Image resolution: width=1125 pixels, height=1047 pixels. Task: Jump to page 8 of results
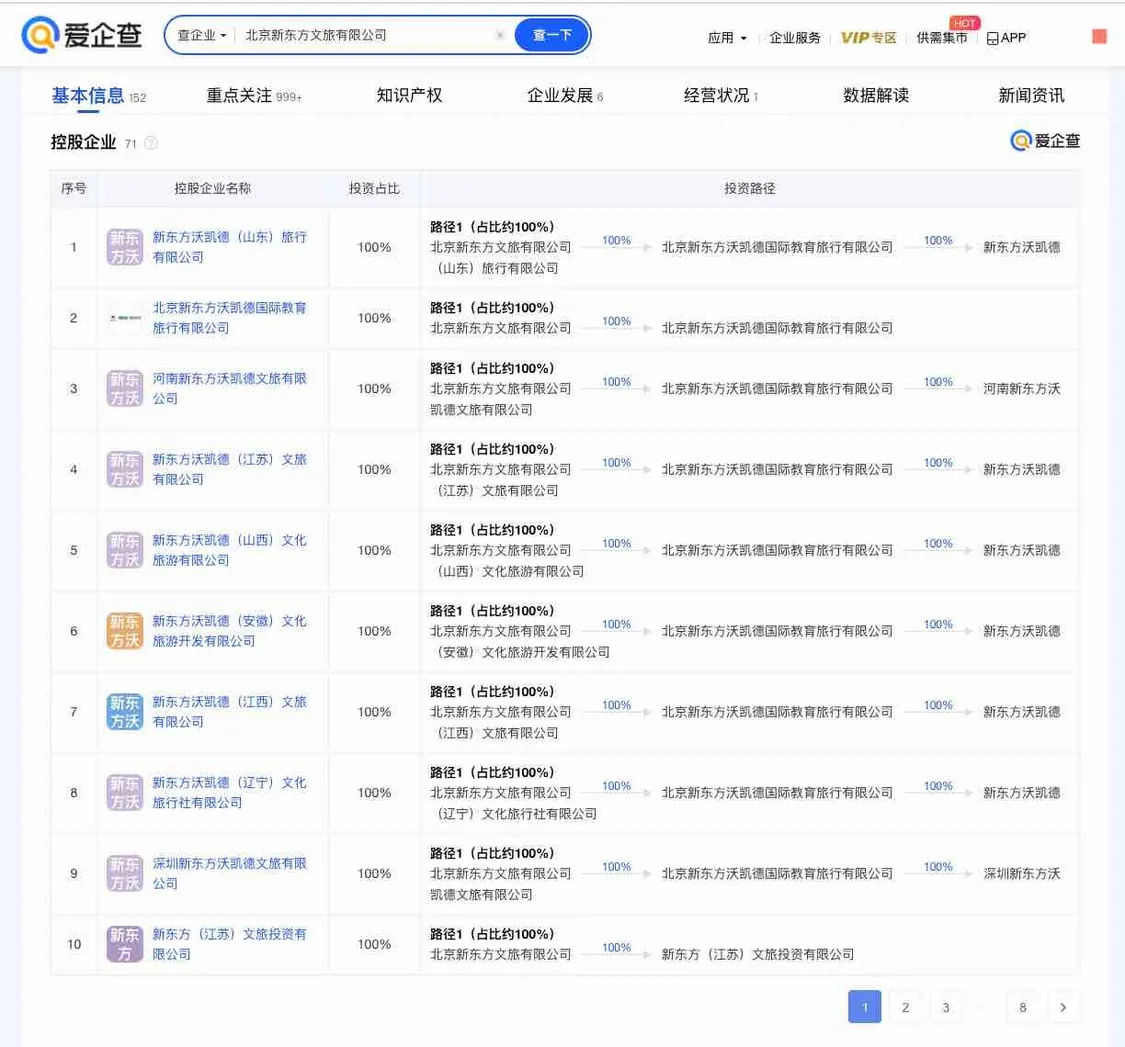1022,1007
